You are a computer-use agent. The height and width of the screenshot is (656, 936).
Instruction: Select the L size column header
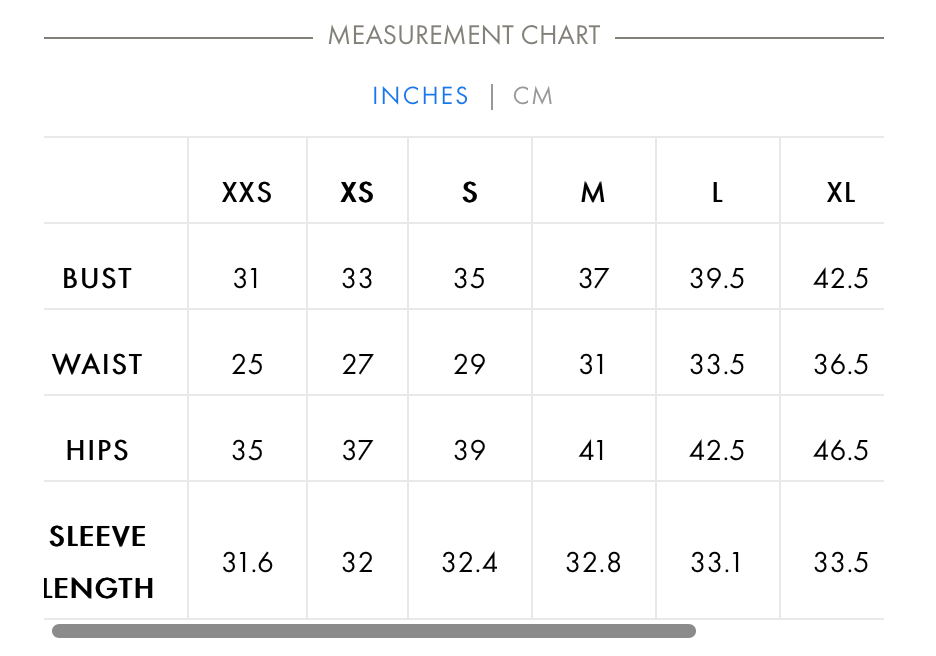pos(718,192)
